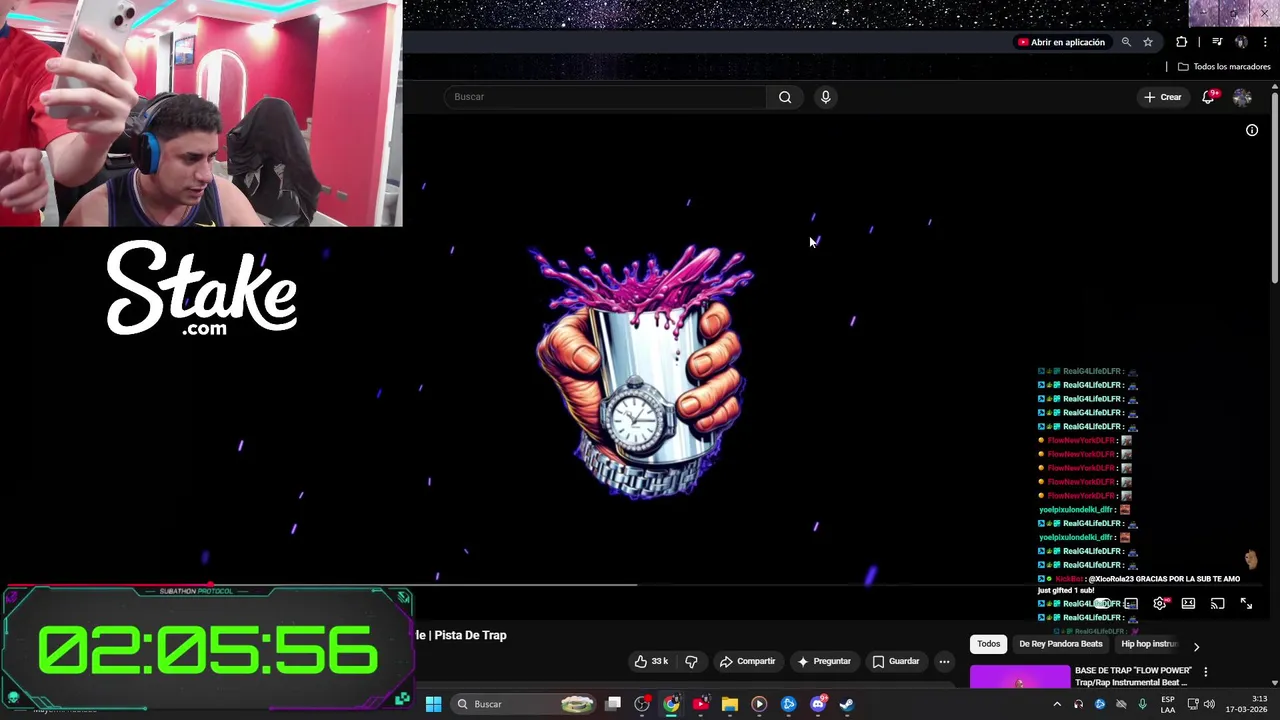Viewport: 1280px width, 720px height.
Task: Open Steam from the taskbar
Action: click(x=847, y=704)
